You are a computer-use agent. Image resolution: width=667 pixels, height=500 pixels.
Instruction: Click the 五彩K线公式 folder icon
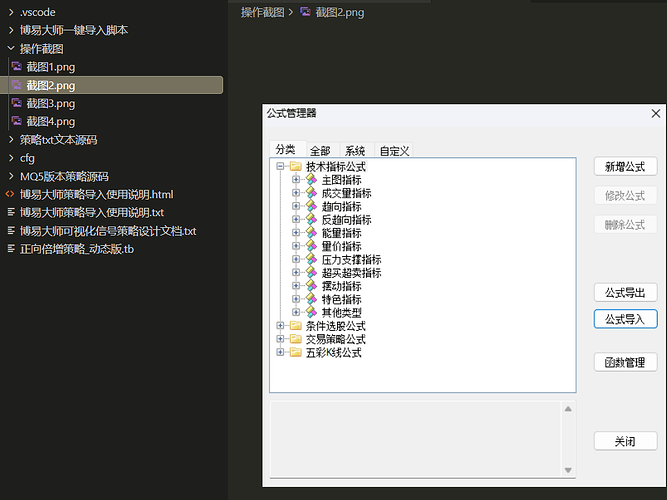296,352
